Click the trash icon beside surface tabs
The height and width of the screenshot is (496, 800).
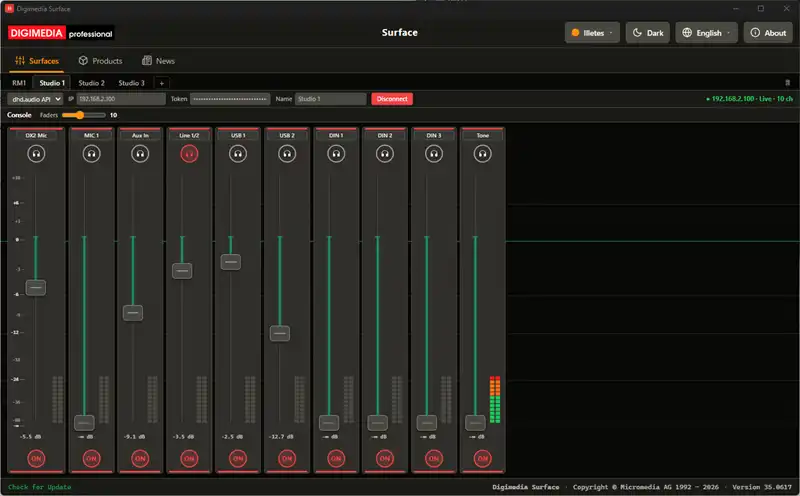click(x=787, y=83)
